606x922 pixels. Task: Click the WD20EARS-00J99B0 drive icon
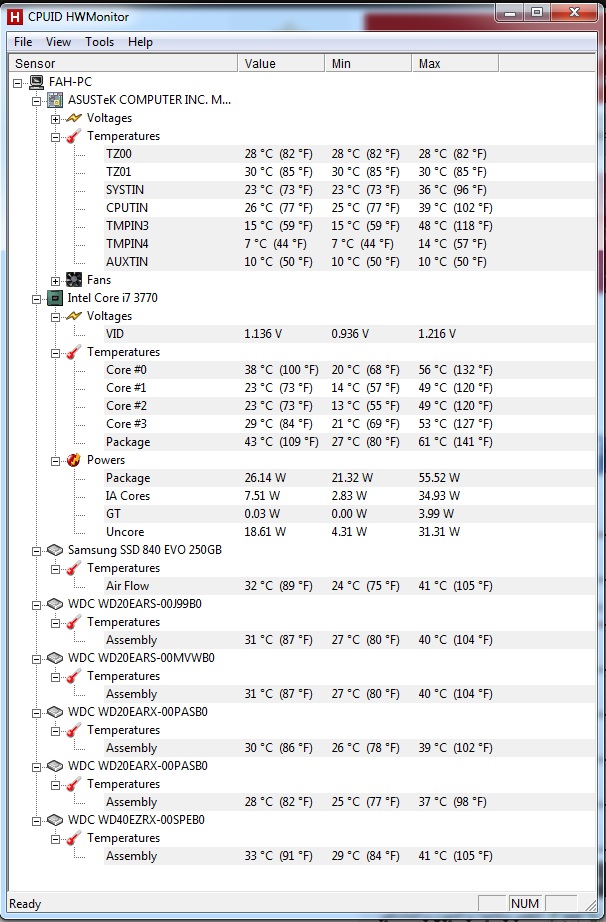[55, 604]
